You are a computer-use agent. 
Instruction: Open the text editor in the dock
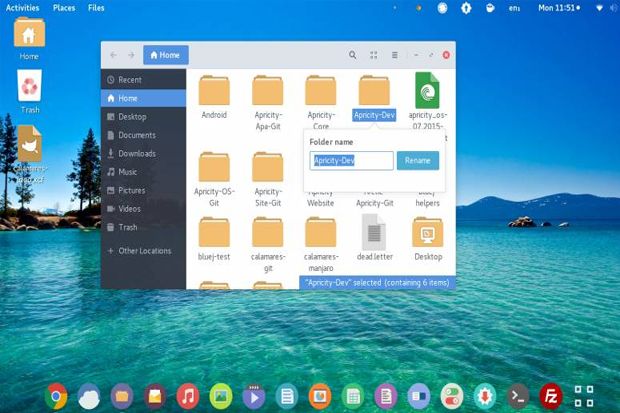[287, 396]
